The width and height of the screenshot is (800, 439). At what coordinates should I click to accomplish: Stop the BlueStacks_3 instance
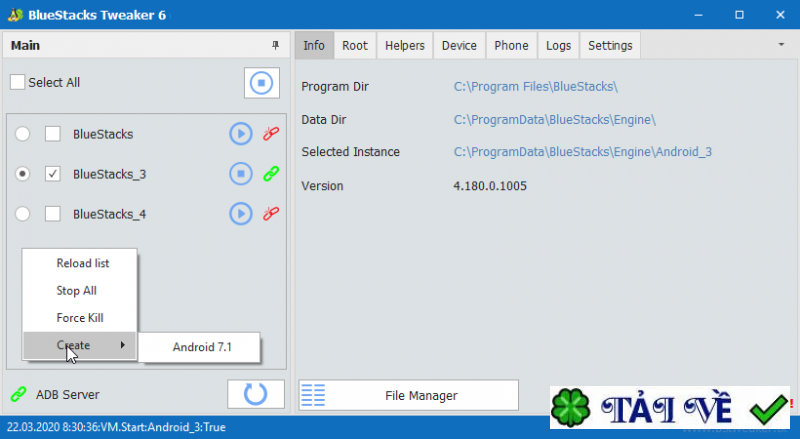240,174
